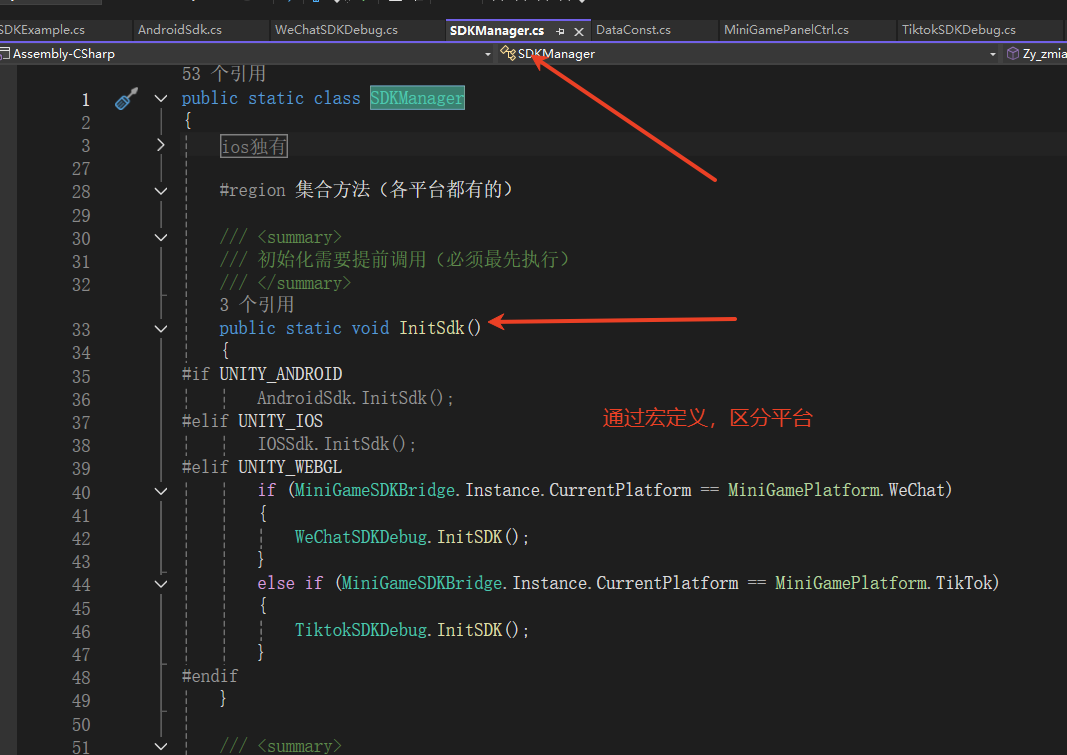Collapse the InitSdk method body

(x=161, y=328)
